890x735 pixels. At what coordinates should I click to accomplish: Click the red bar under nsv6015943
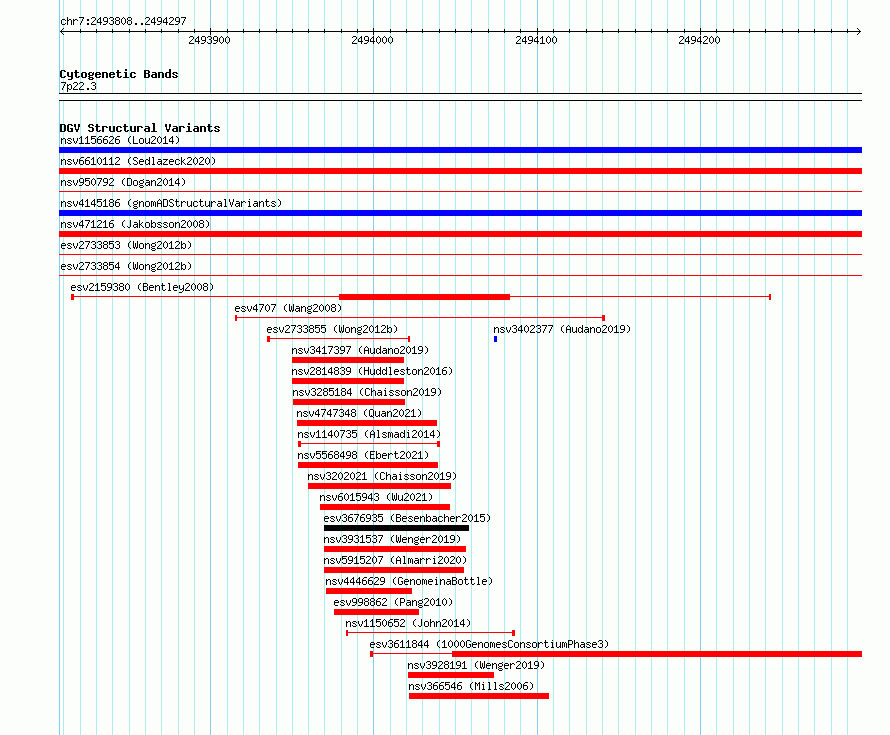(385, 507)
